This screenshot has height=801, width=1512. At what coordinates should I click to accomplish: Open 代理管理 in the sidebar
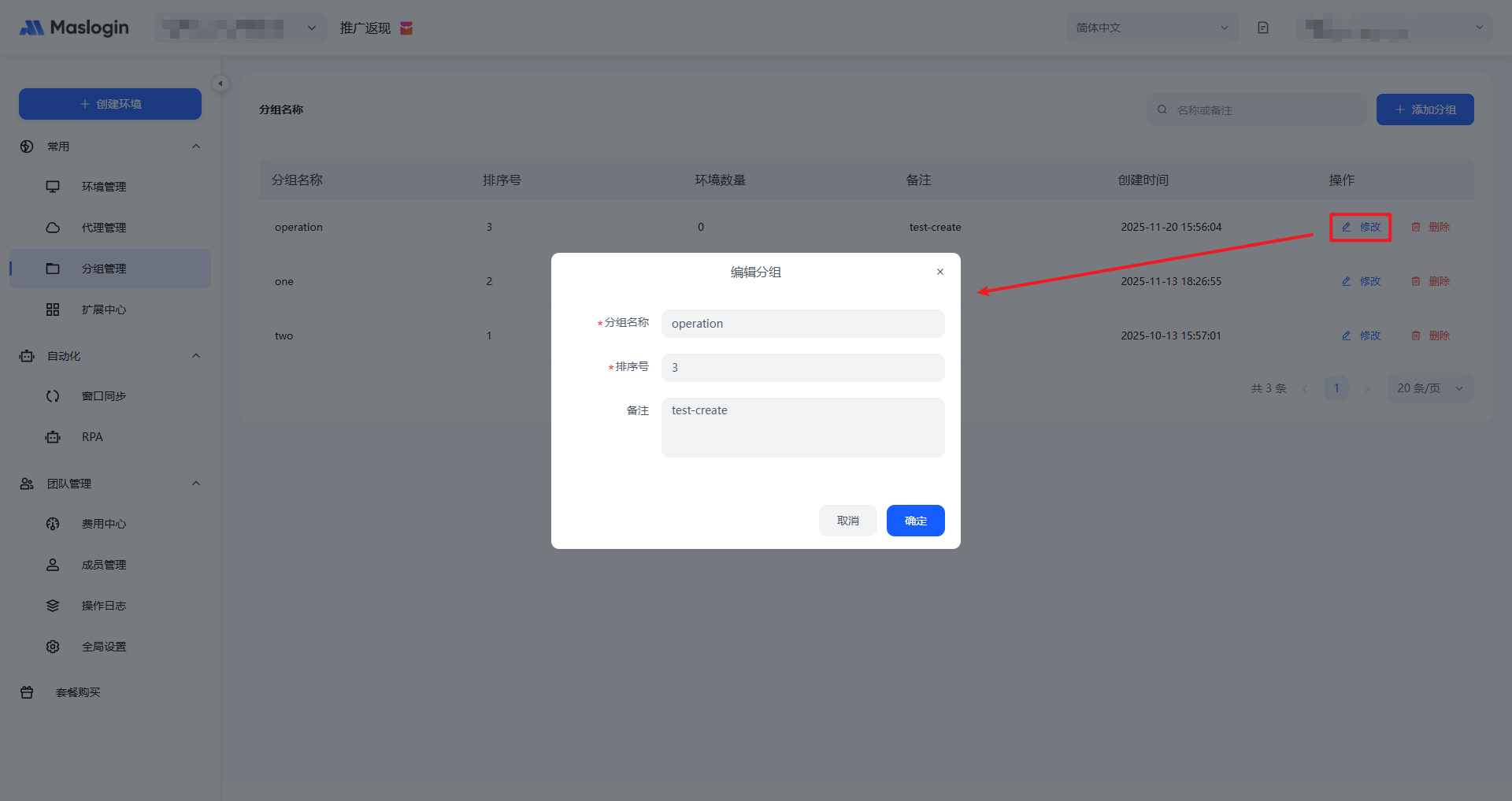104,228
